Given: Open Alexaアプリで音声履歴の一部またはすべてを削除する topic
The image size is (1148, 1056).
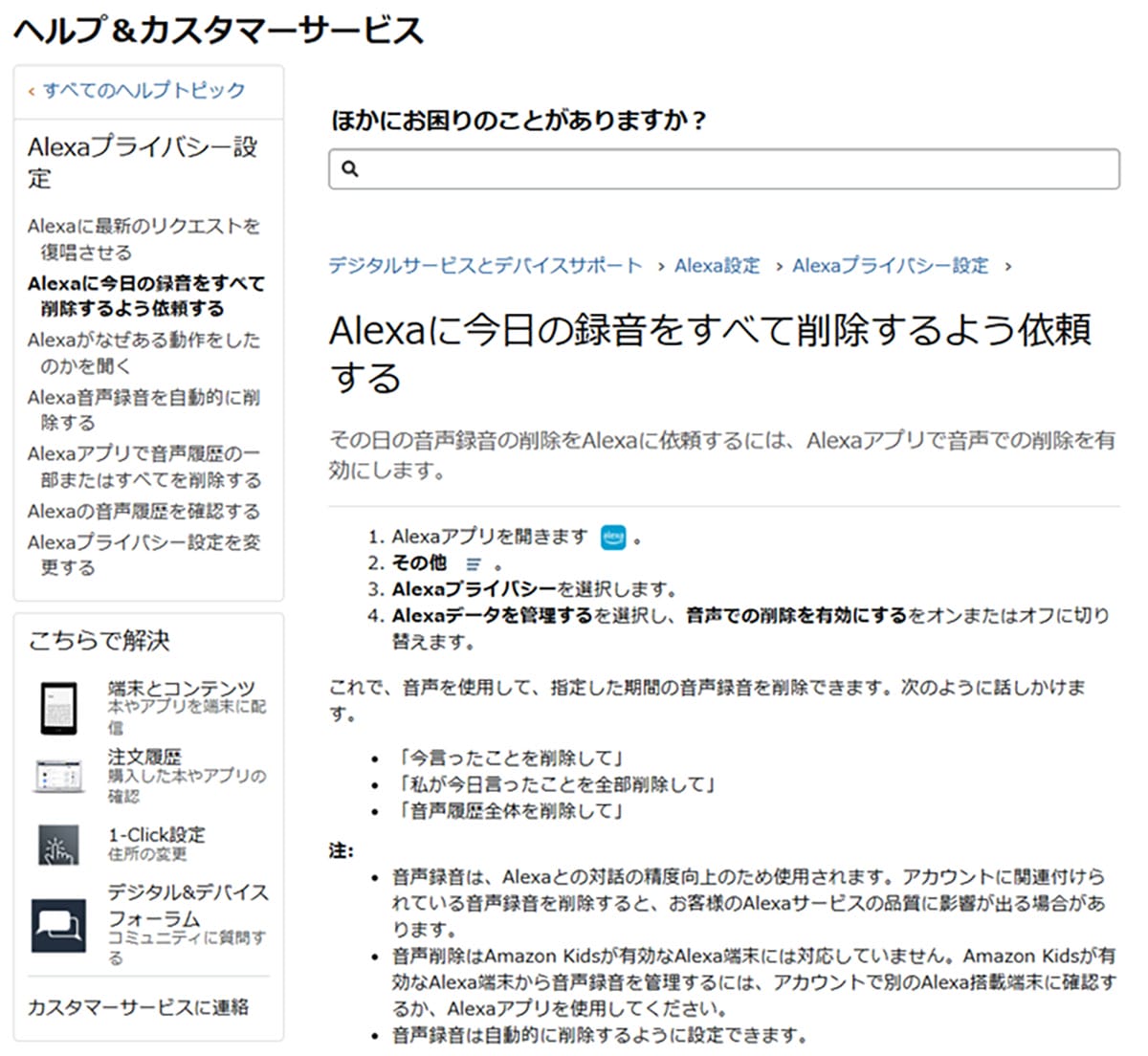Looking at the screenshot, I should pos(143,466).
